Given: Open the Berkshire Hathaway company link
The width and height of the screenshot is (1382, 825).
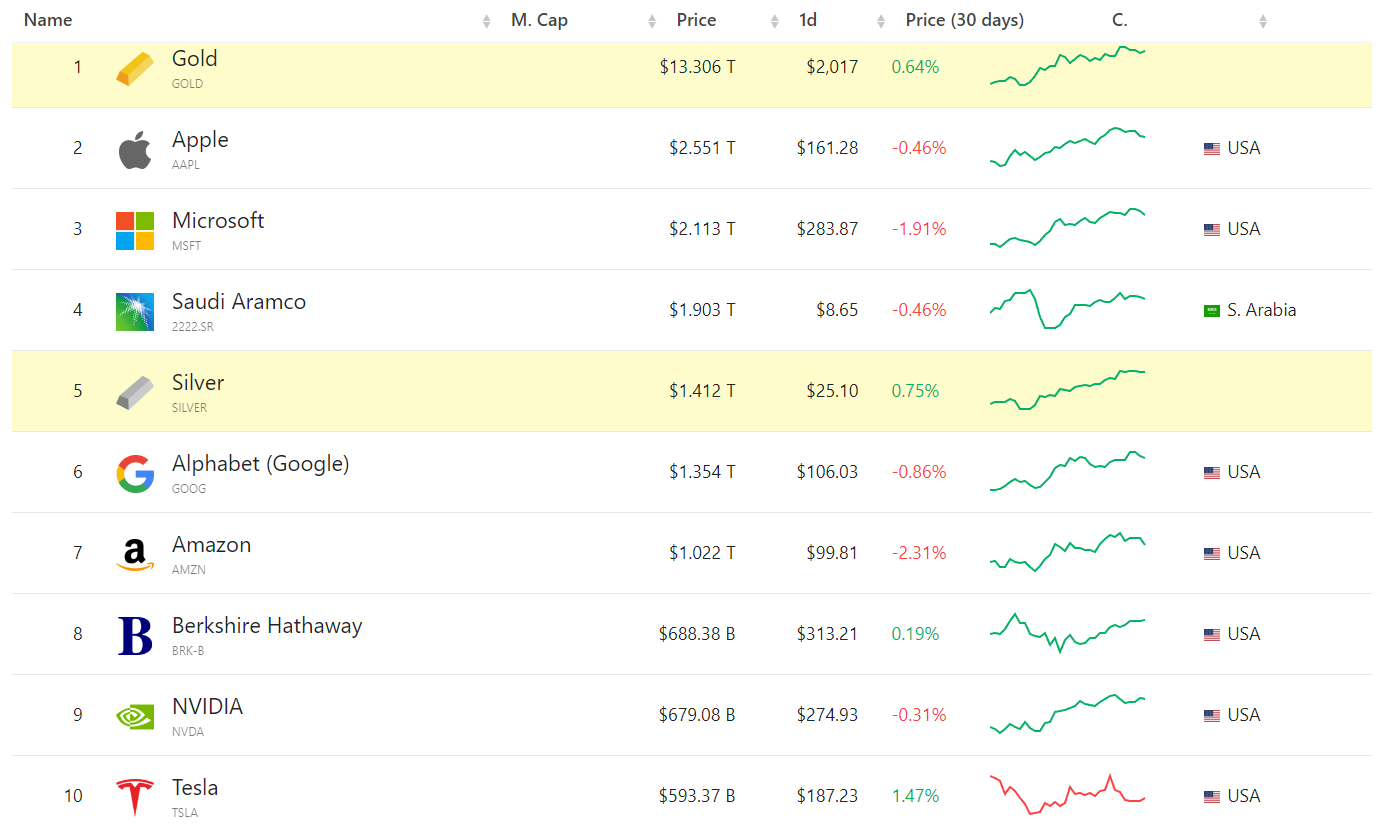Looking at the screenshot, I should click(267, 626).
